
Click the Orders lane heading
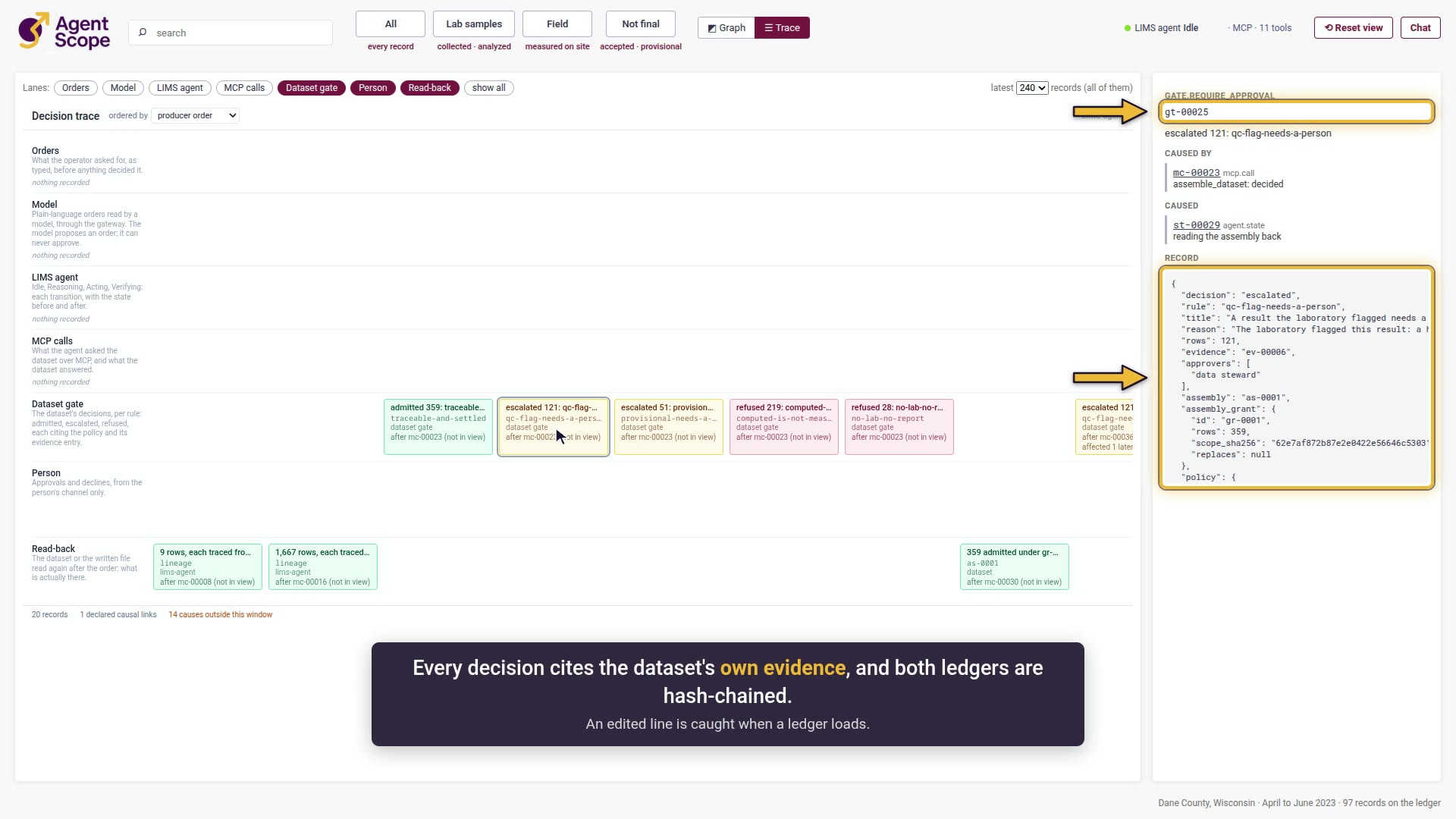[45, 151]
